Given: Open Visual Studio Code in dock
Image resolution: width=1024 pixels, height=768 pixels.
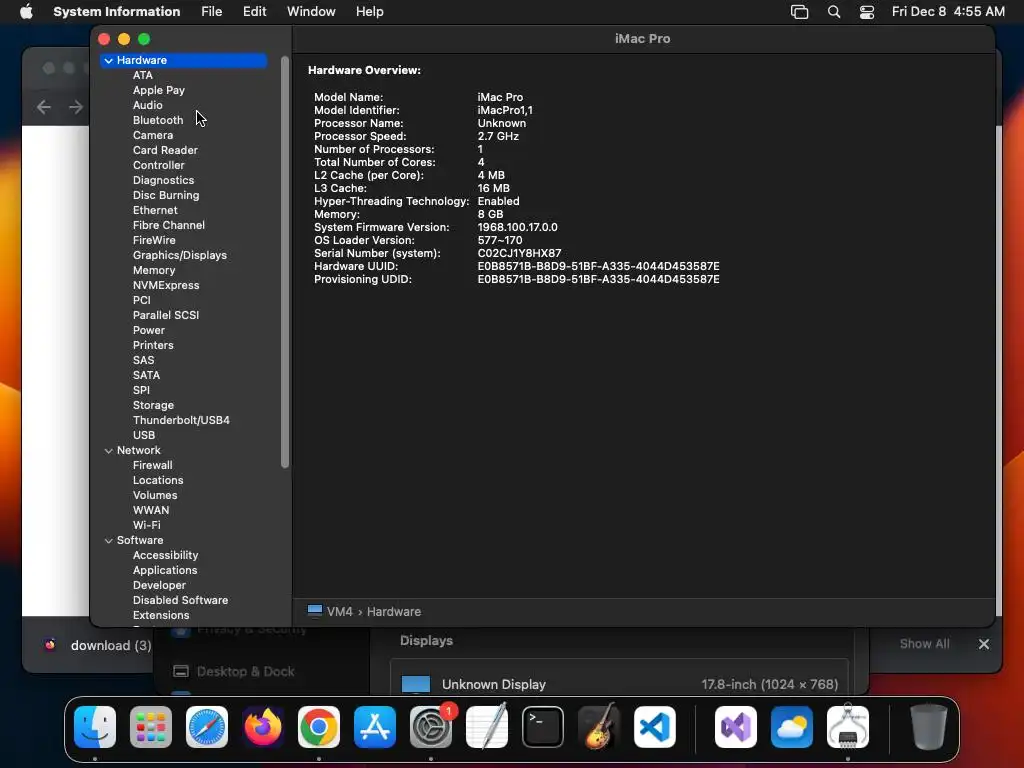Looking at the screenshot, I should point(654,726).
